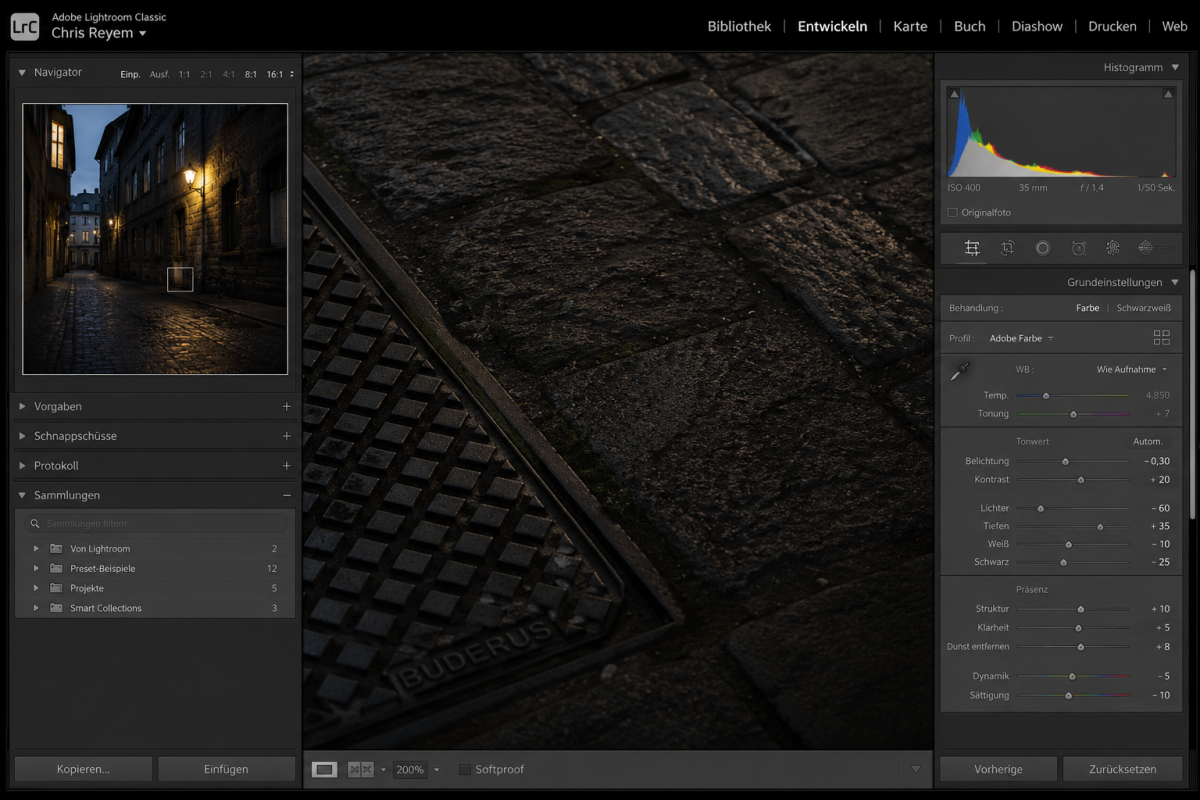Switch to the Bibliothek module
The image size is (1200, 800).
(x=739, y=26)
